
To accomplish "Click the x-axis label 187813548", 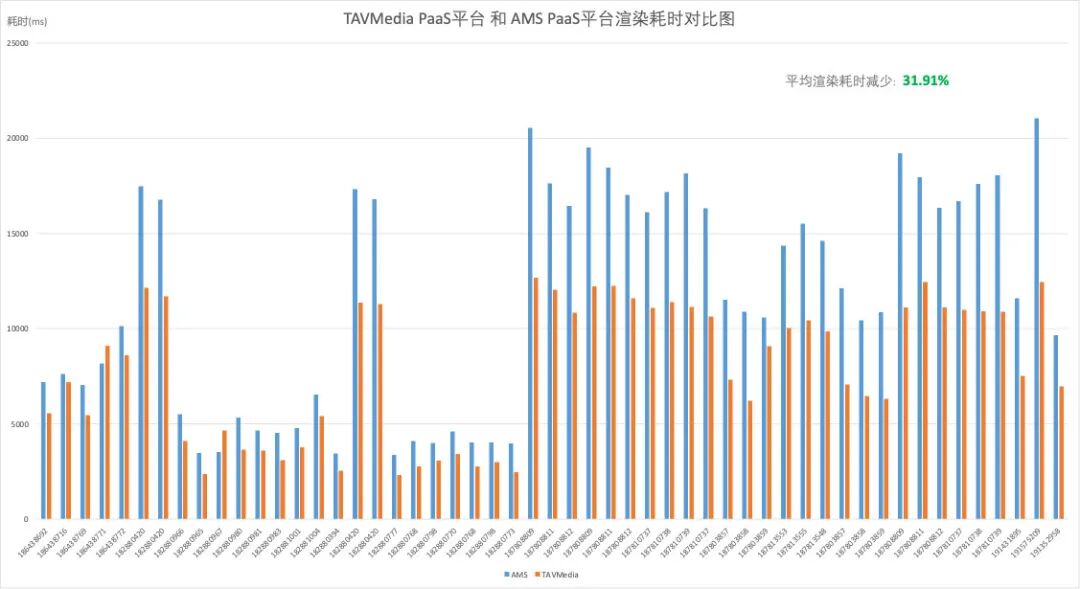I will (812, 542).
